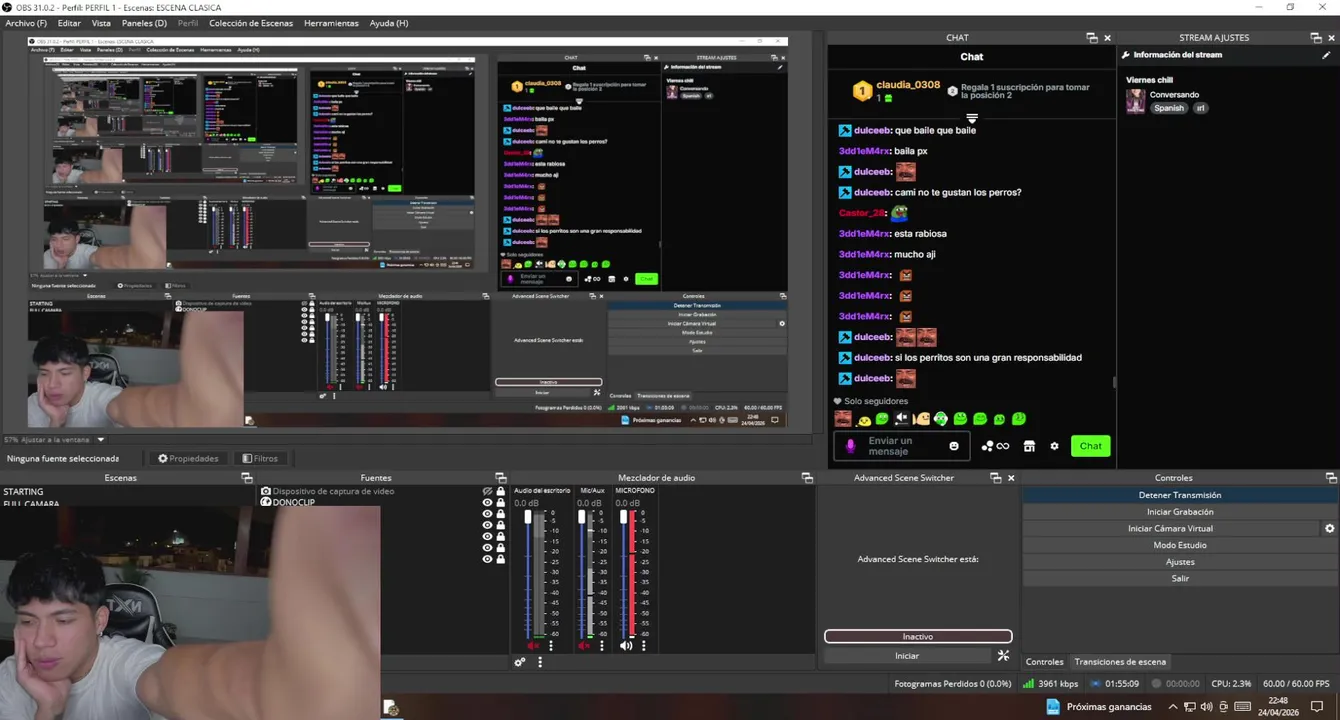Show the Dispositivo de captura de video source
1340x720 pixels.
point(488,491)
